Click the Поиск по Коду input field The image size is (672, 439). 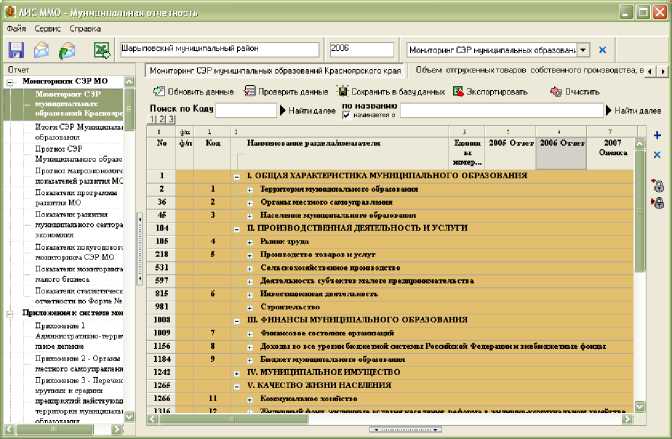click(245, 109)
